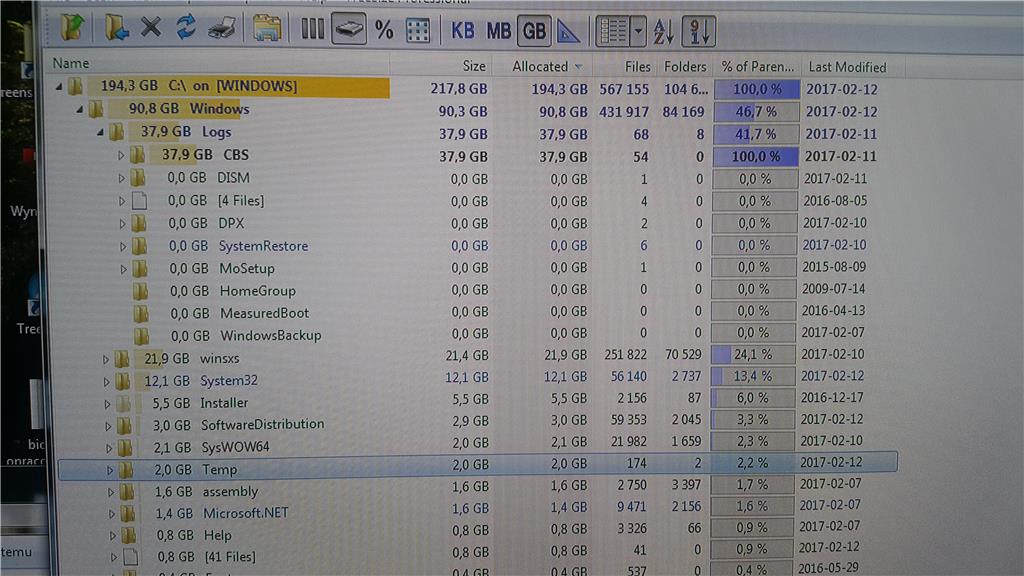The width and height of the screenshot is (1024, 576).
Task: Click automatic units triangle ruler icon
Action: click(568, 31)
